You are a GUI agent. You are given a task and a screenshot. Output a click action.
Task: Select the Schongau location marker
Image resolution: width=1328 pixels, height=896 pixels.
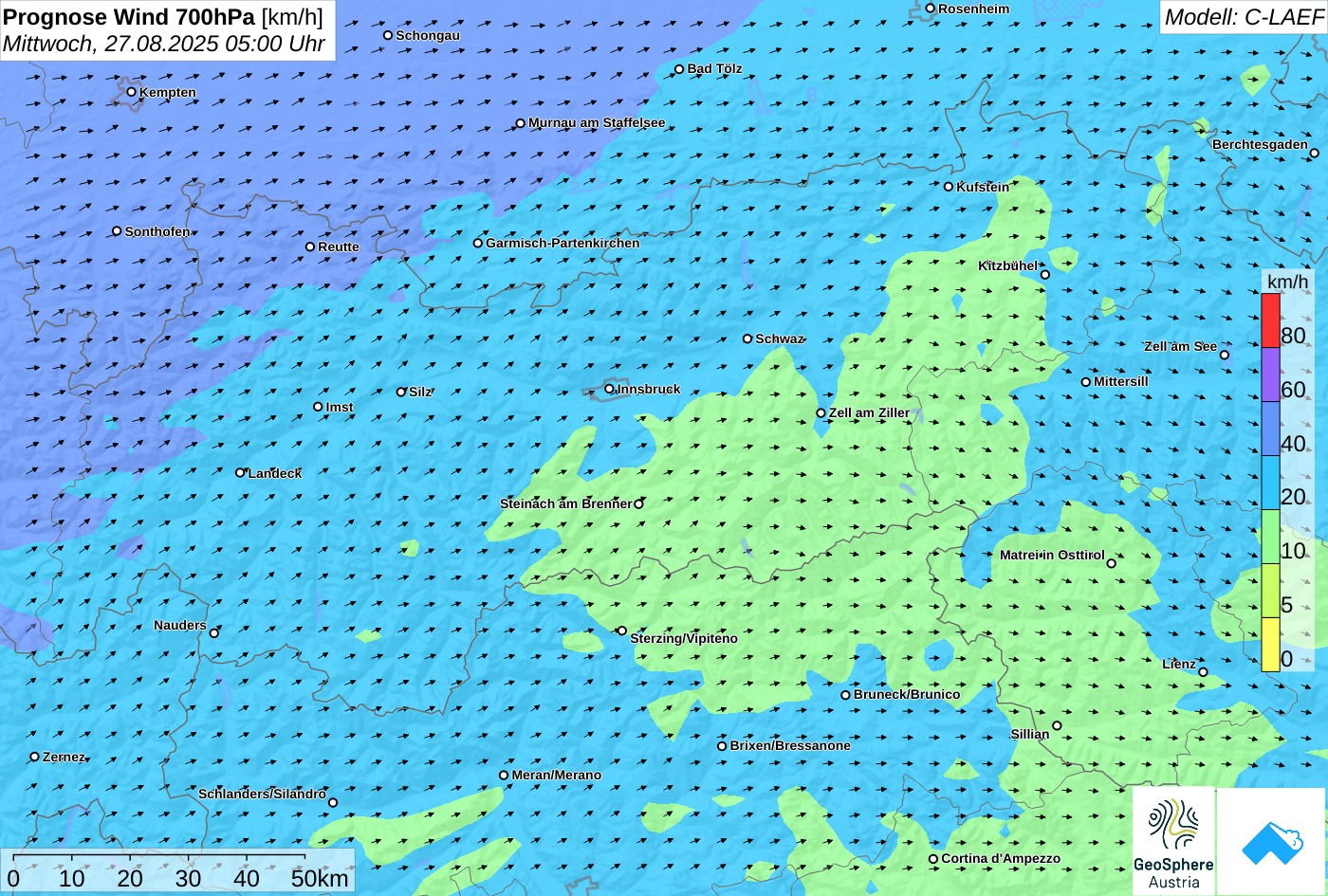coord(388,35)
